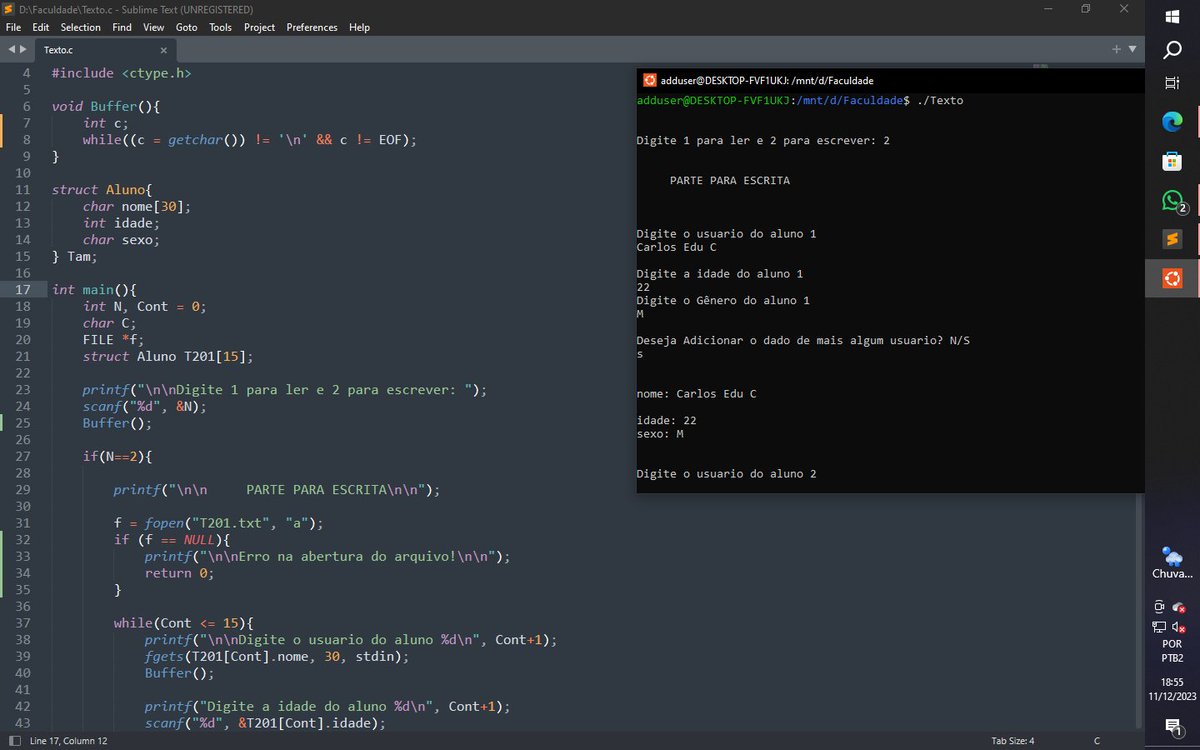This screenshot has width=1200, height=750.
Task: Open the Chuva weather widget
Action: (x=1172, y=563)
